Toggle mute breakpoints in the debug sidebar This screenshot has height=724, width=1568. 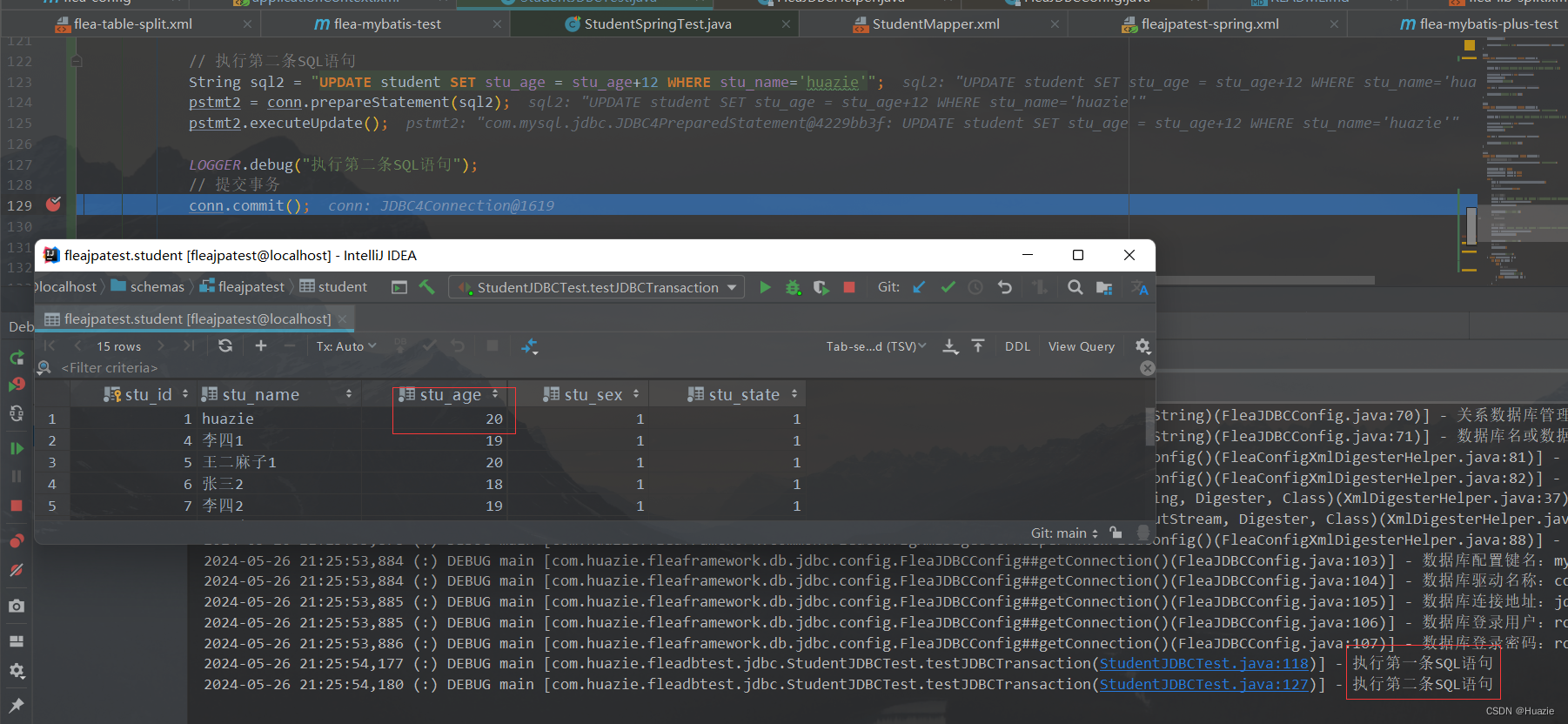coord(17,570)
